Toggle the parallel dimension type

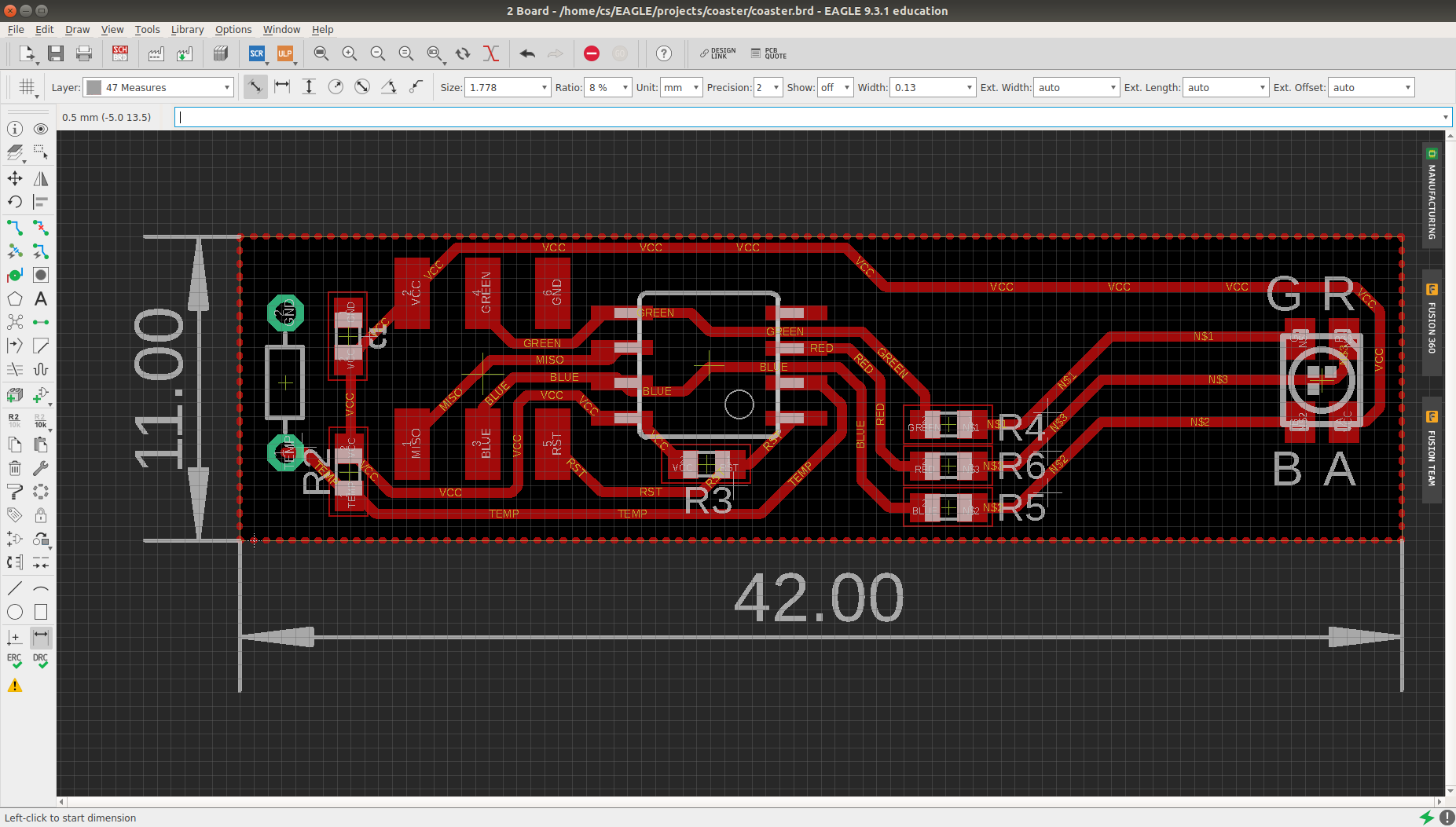255,86
